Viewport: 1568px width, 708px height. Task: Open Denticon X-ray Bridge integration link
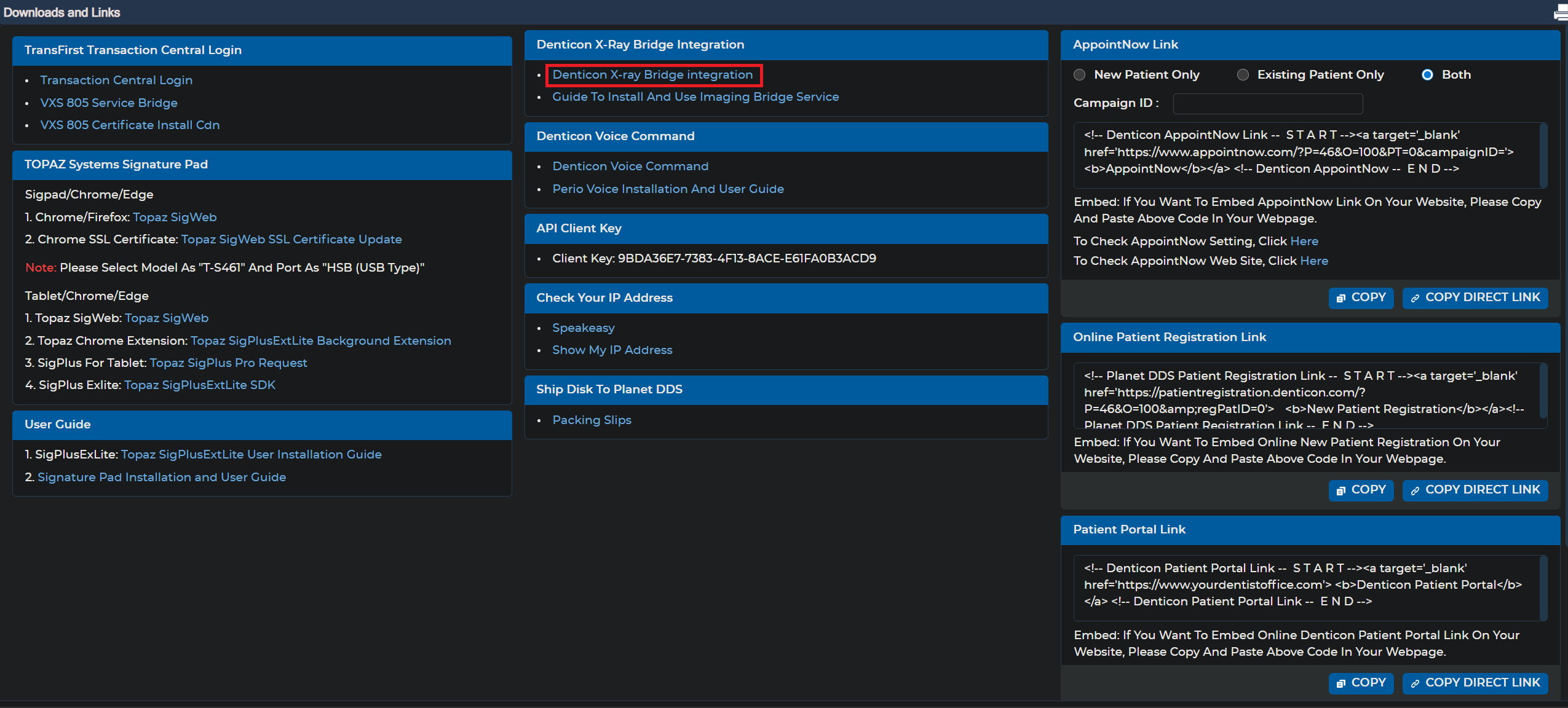coord(652,74)
